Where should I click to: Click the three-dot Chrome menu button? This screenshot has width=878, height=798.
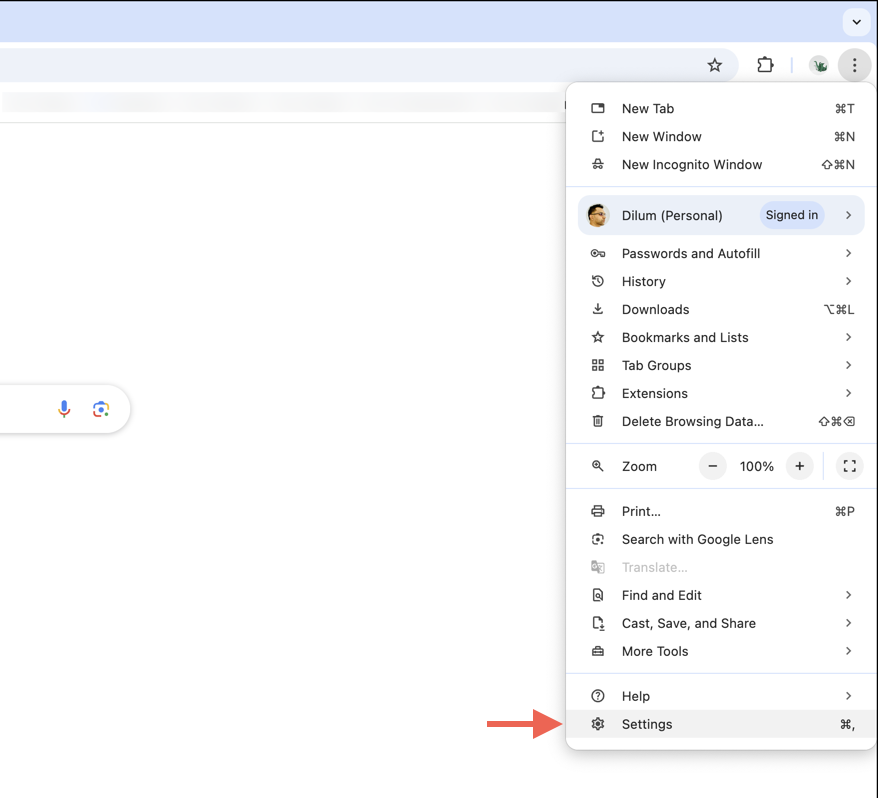pyautogui.click(x=854, y=65)
